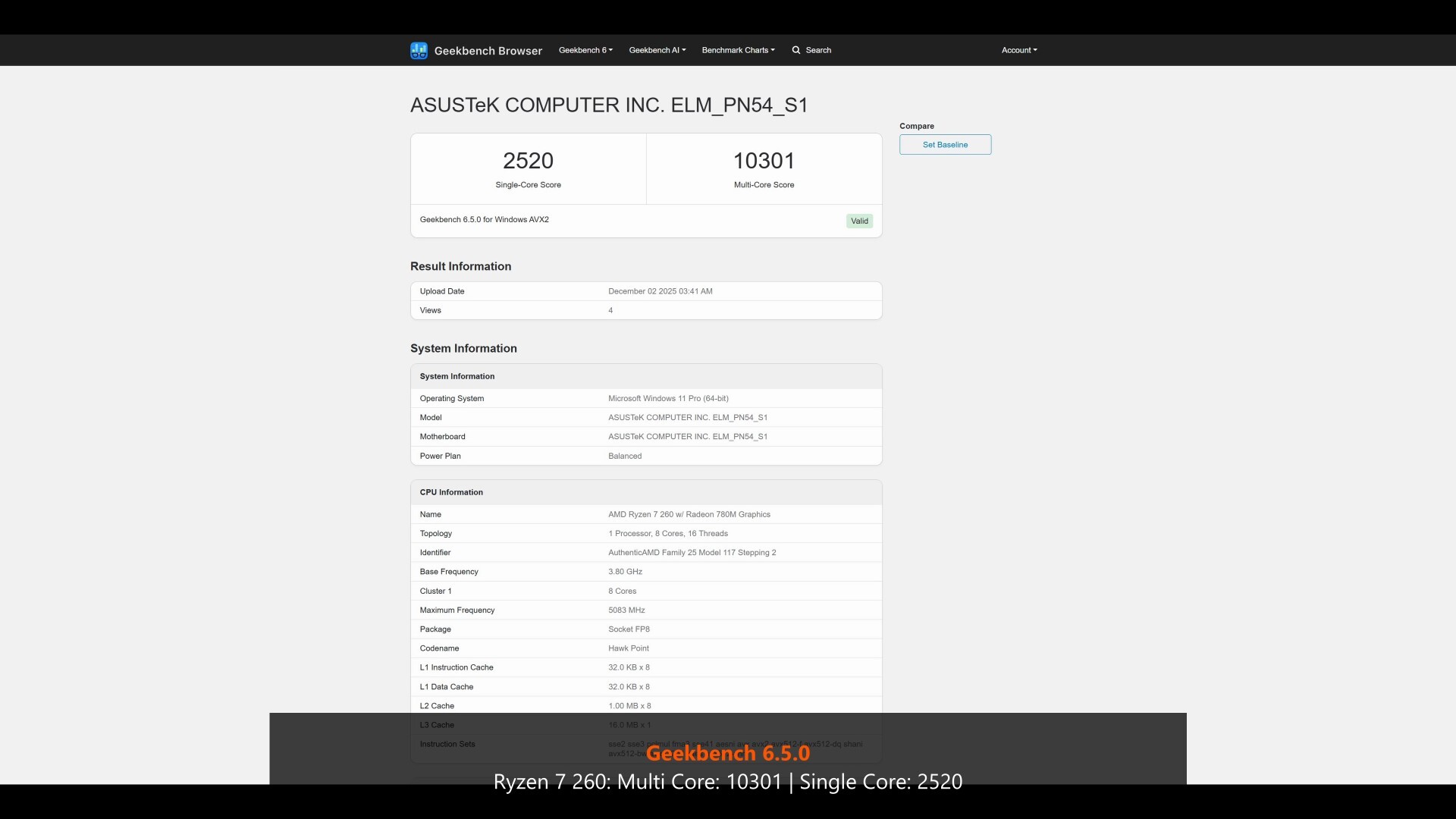Expand the Benchmark Charts dropdown

[737, 50]
